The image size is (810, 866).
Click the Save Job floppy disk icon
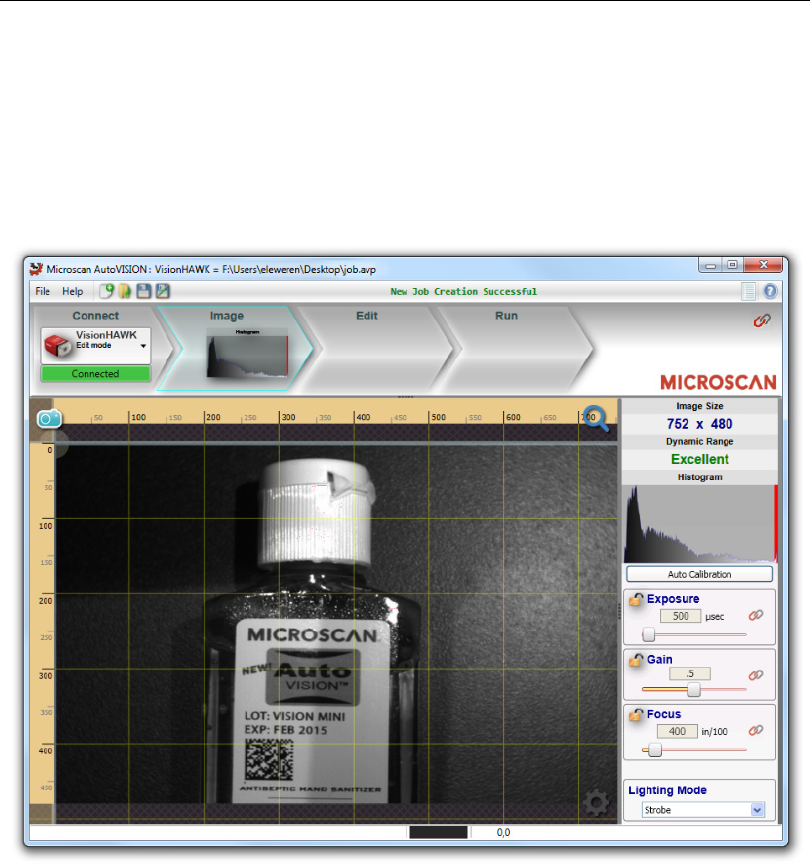144,291
